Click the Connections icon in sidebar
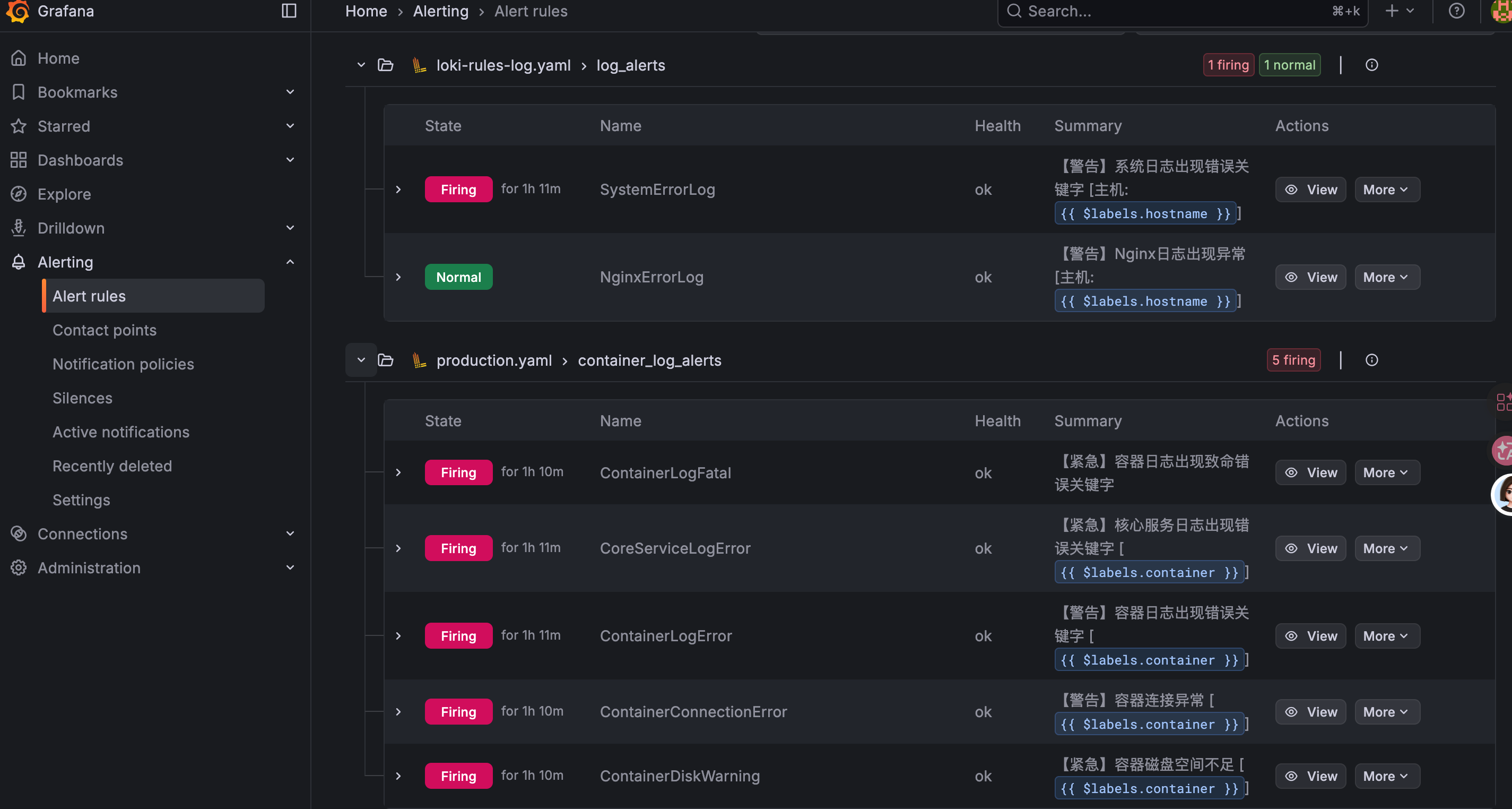This screenshot has width=1512, height=809. pyautogui.click(x=19, y=533)
